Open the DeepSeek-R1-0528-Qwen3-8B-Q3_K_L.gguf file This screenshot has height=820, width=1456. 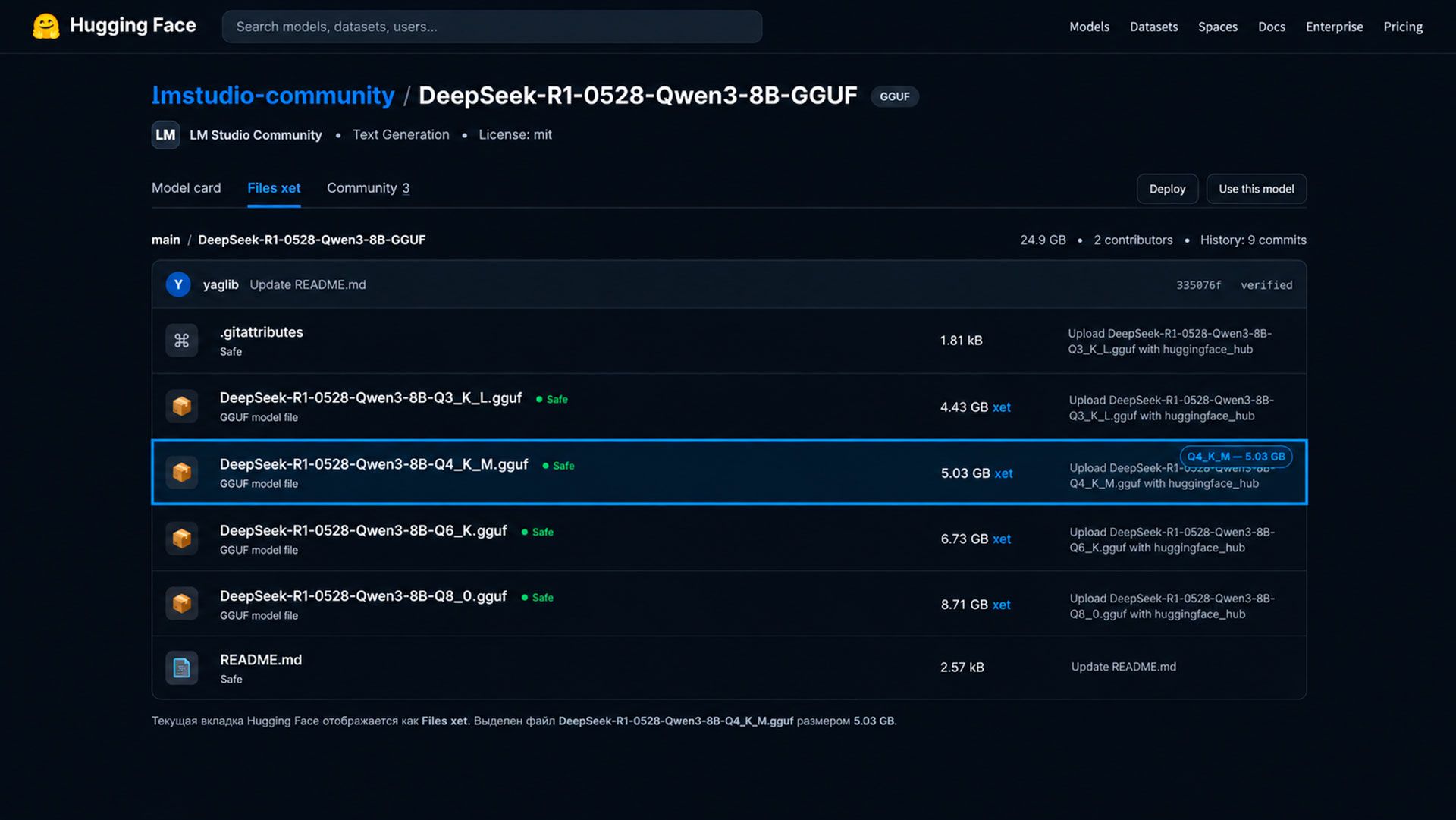[371, 398]
